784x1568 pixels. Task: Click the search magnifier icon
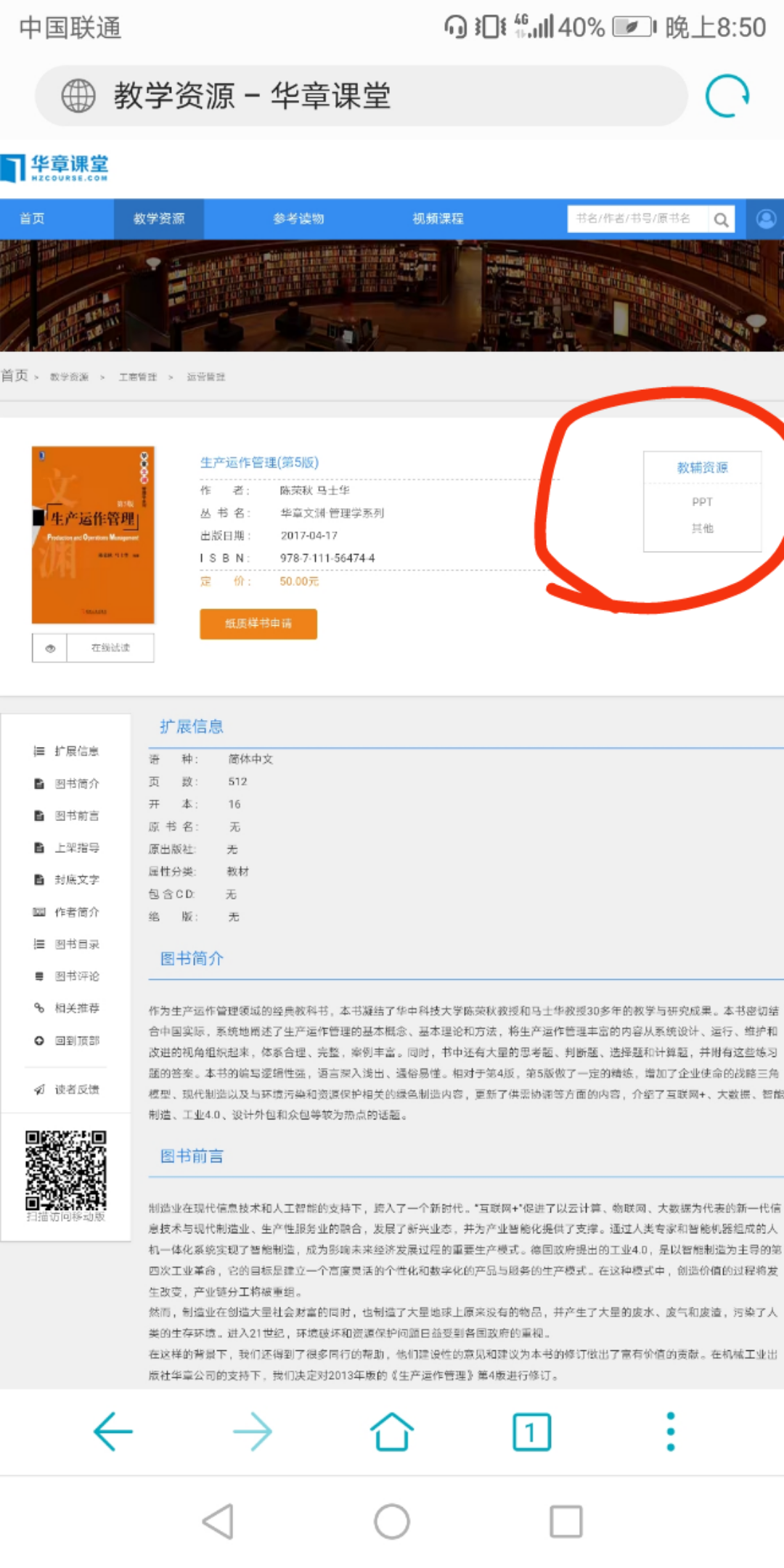point(721,219)
